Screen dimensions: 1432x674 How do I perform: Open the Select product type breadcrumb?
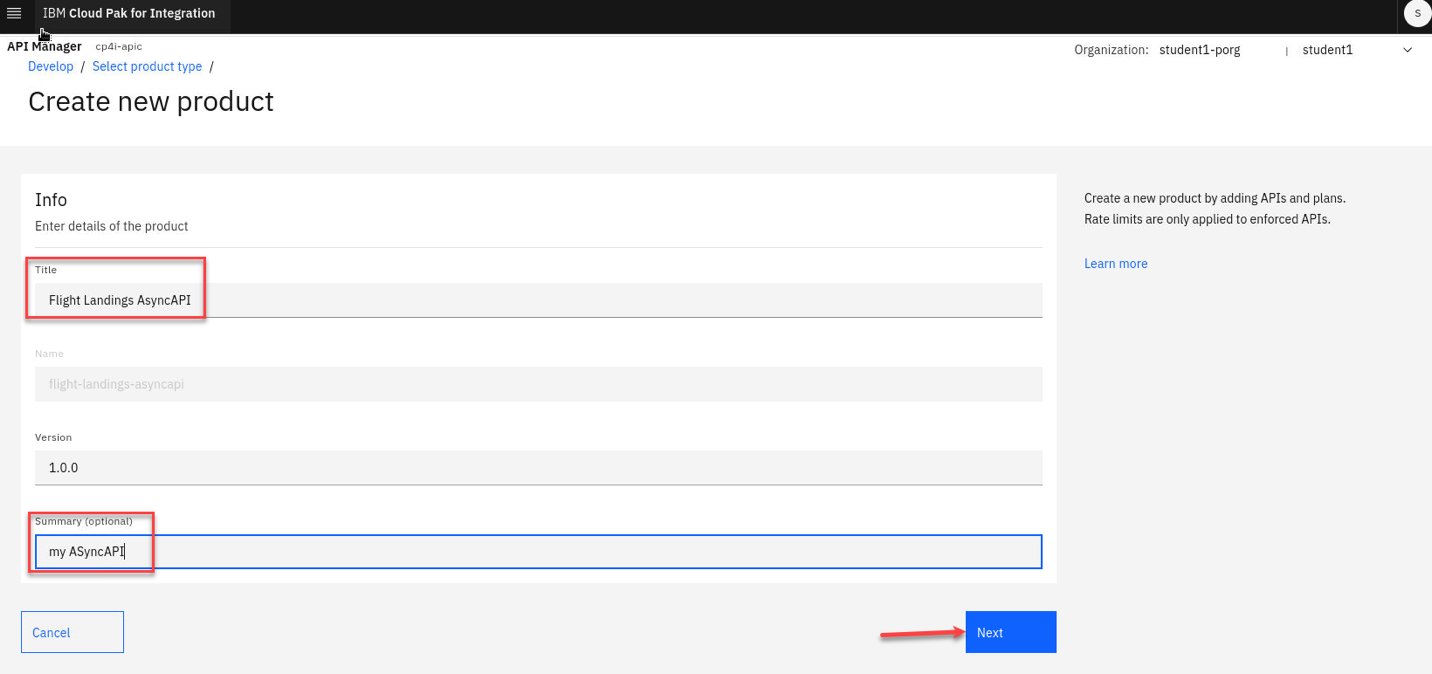tap(147, 66)
